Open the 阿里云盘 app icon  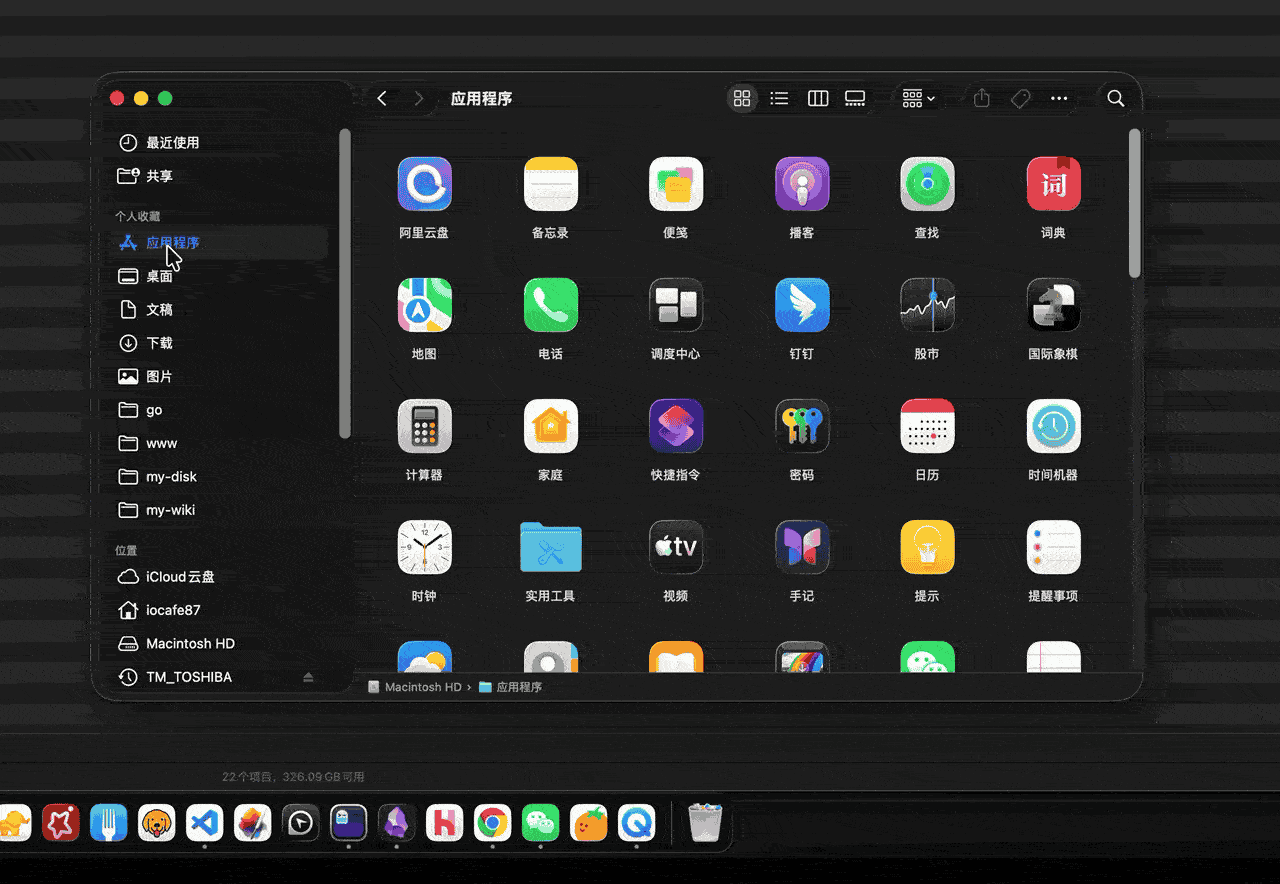tap(424, 184)
